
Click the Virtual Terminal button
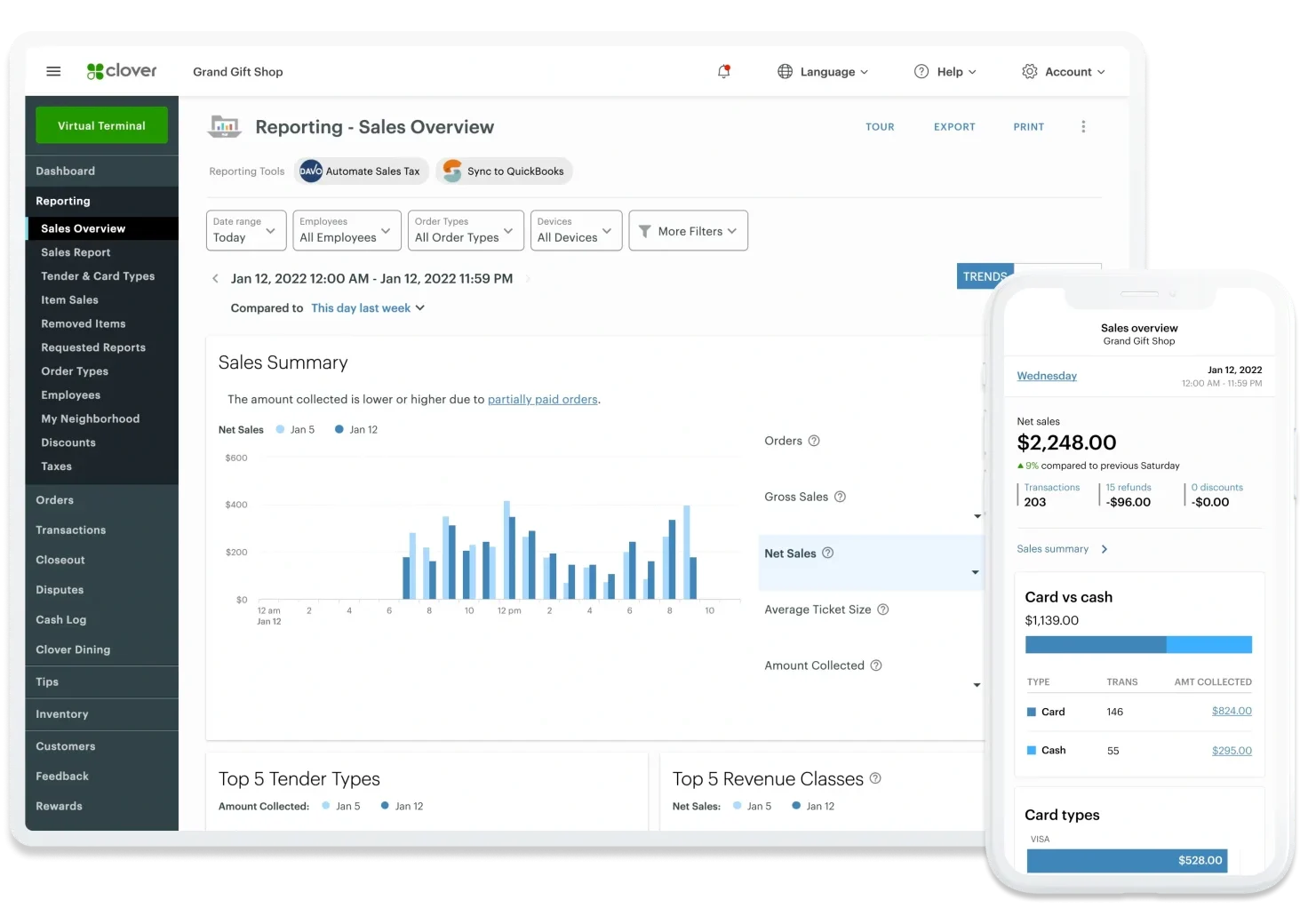101,125
